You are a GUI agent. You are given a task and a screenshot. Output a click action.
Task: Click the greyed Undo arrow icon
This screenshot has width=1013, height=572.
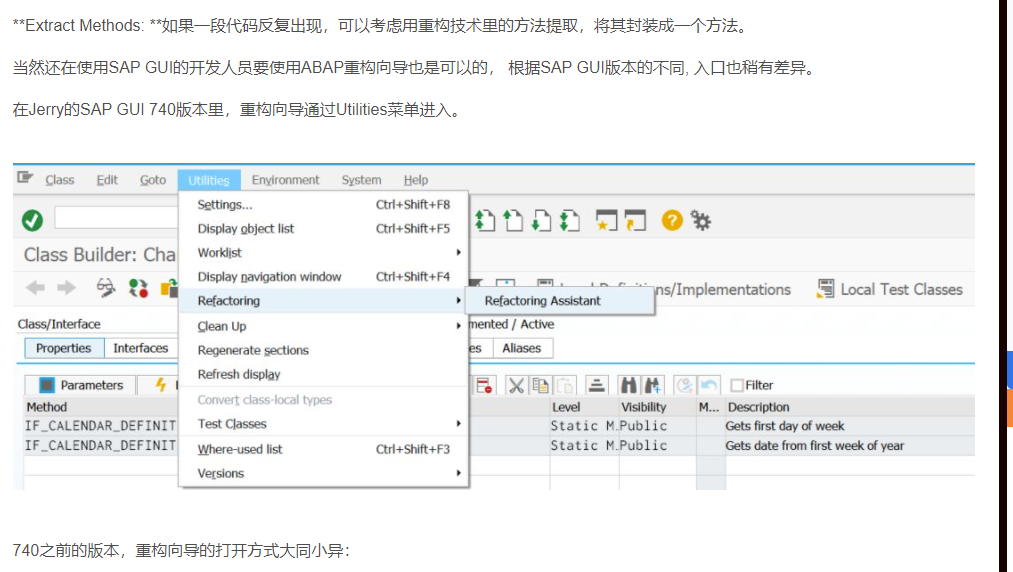pos(709,385)
